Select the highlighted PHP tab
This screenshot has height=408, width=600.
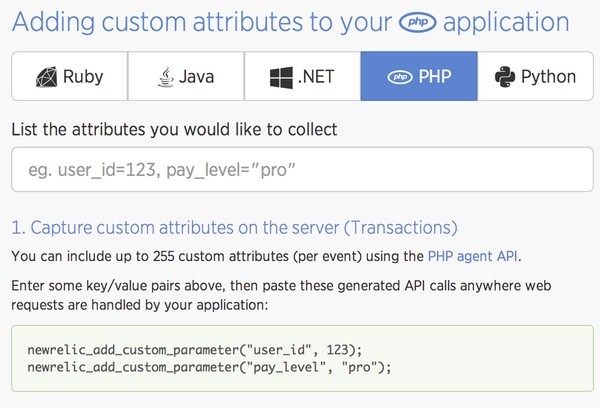tap(419, 76)
